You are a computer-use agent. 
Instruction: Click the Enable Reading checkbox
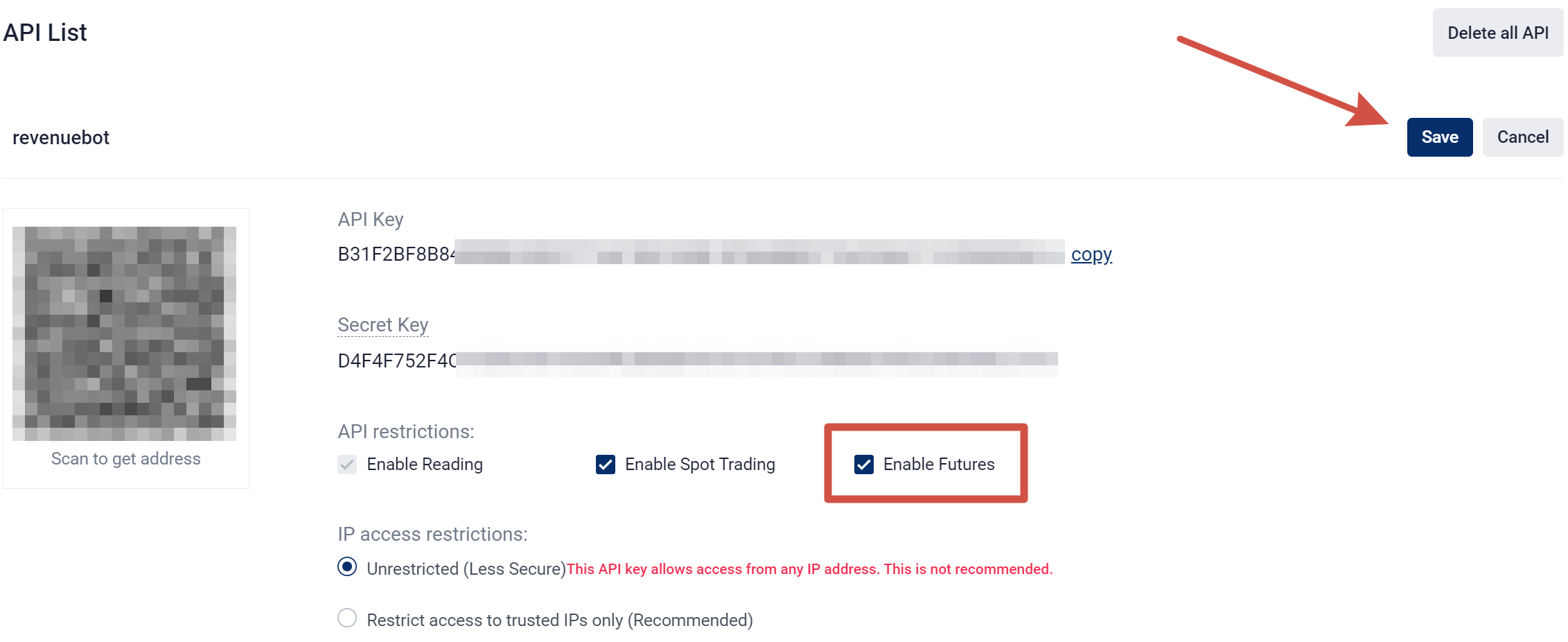point(347,465)
